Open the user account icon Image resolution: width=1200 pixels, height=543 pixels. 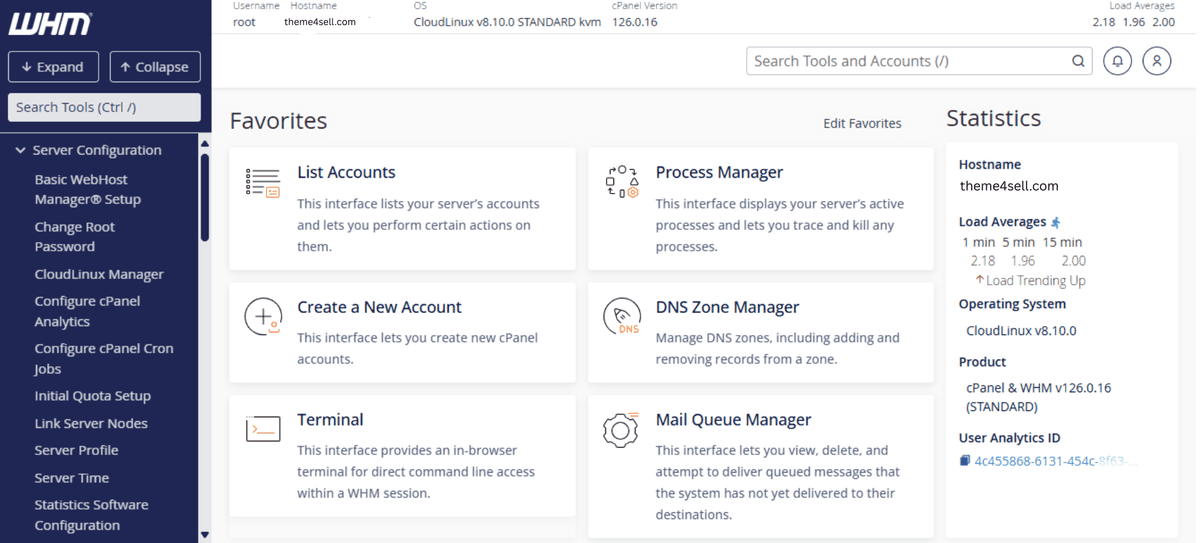1157,61
